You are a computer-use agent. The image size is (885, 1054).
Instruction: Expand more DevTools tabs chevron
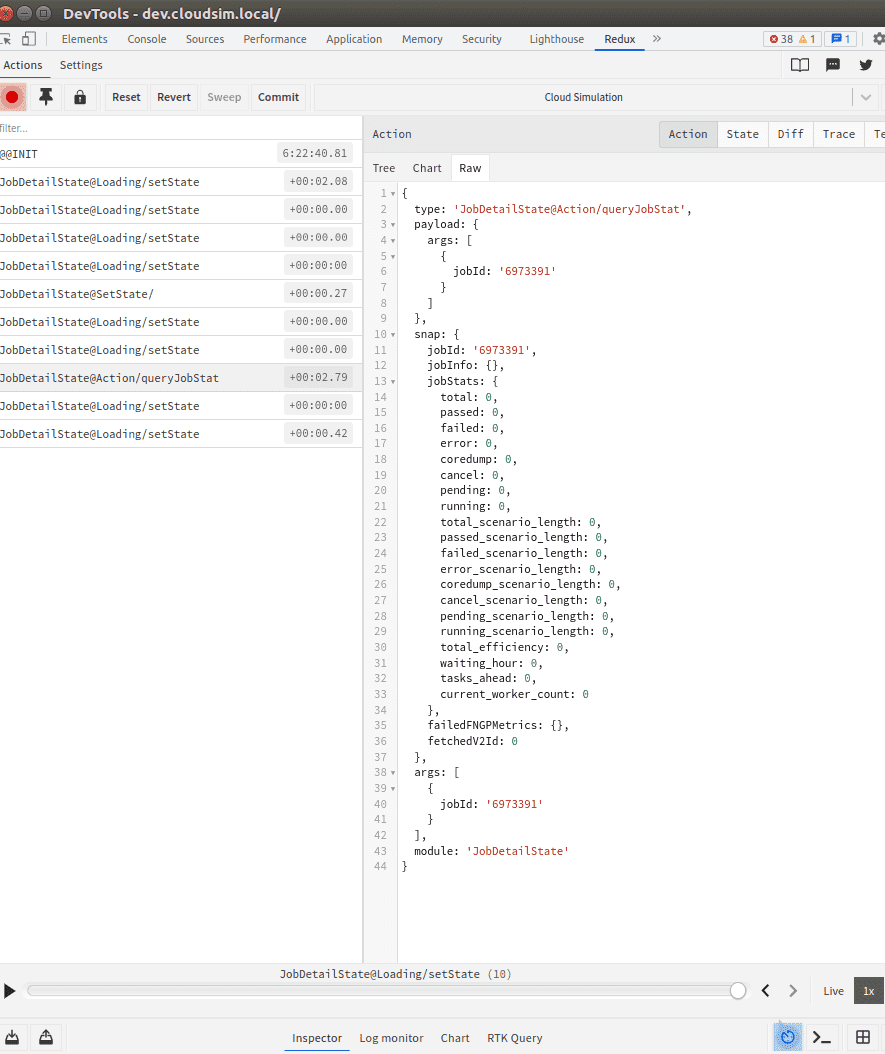[657, 39]
